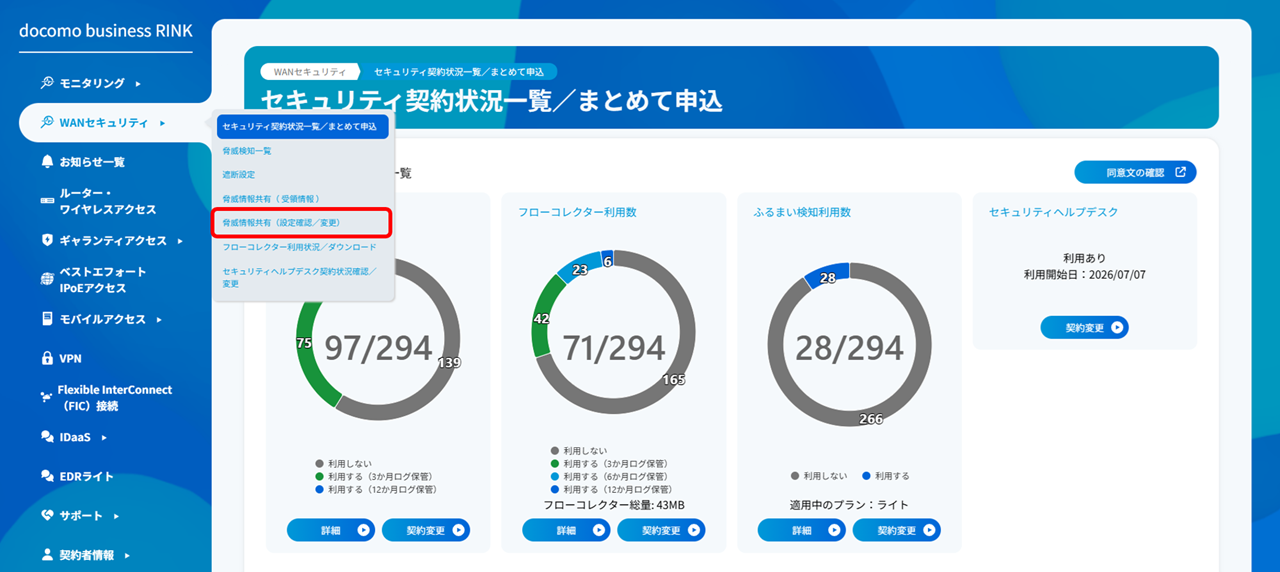
Task: Click play arrow on セキュリティヘルプデスク 契約変更 button
Action: click(1117, 327)
